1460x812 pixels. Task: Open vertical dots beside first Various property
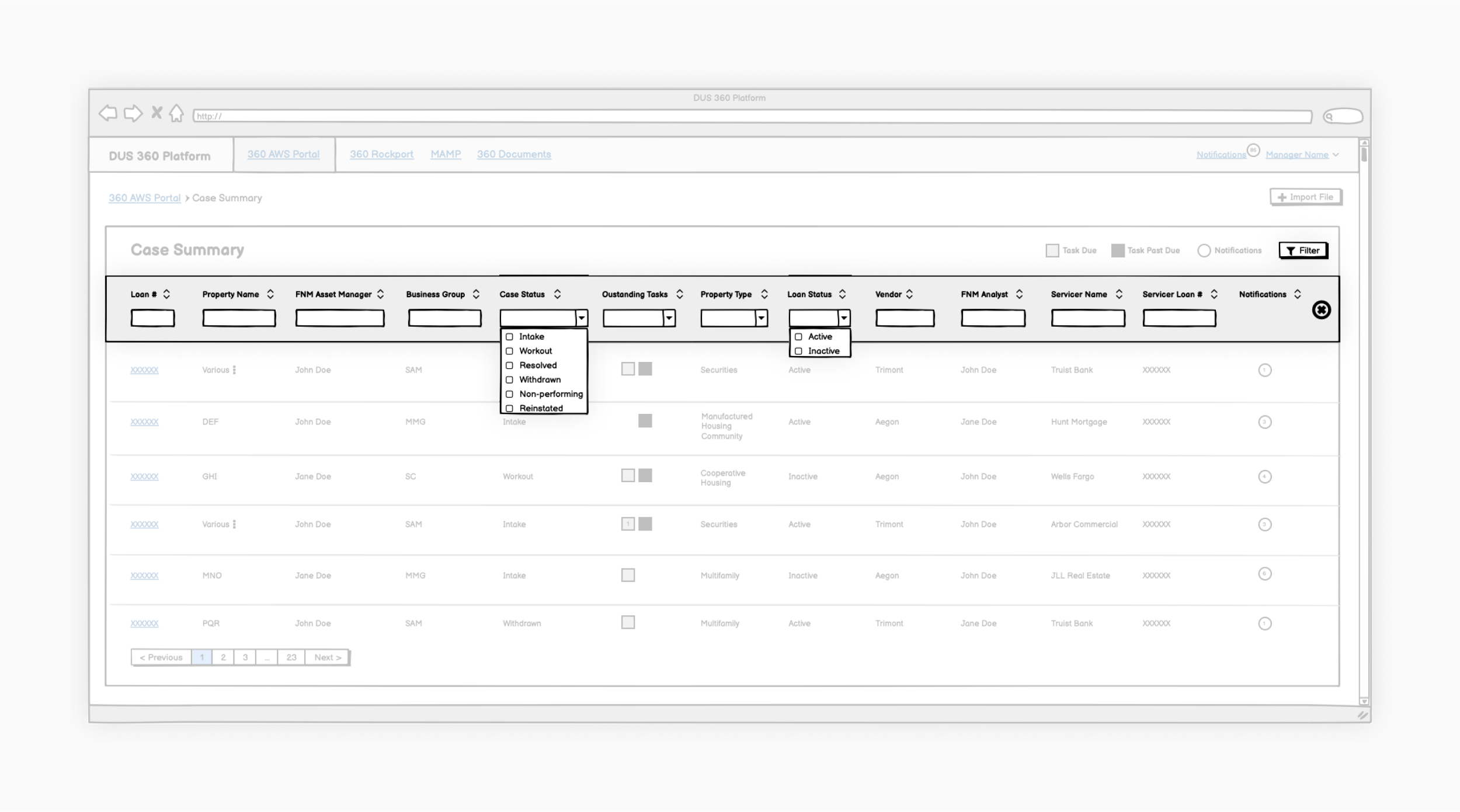tap(234, 370)
